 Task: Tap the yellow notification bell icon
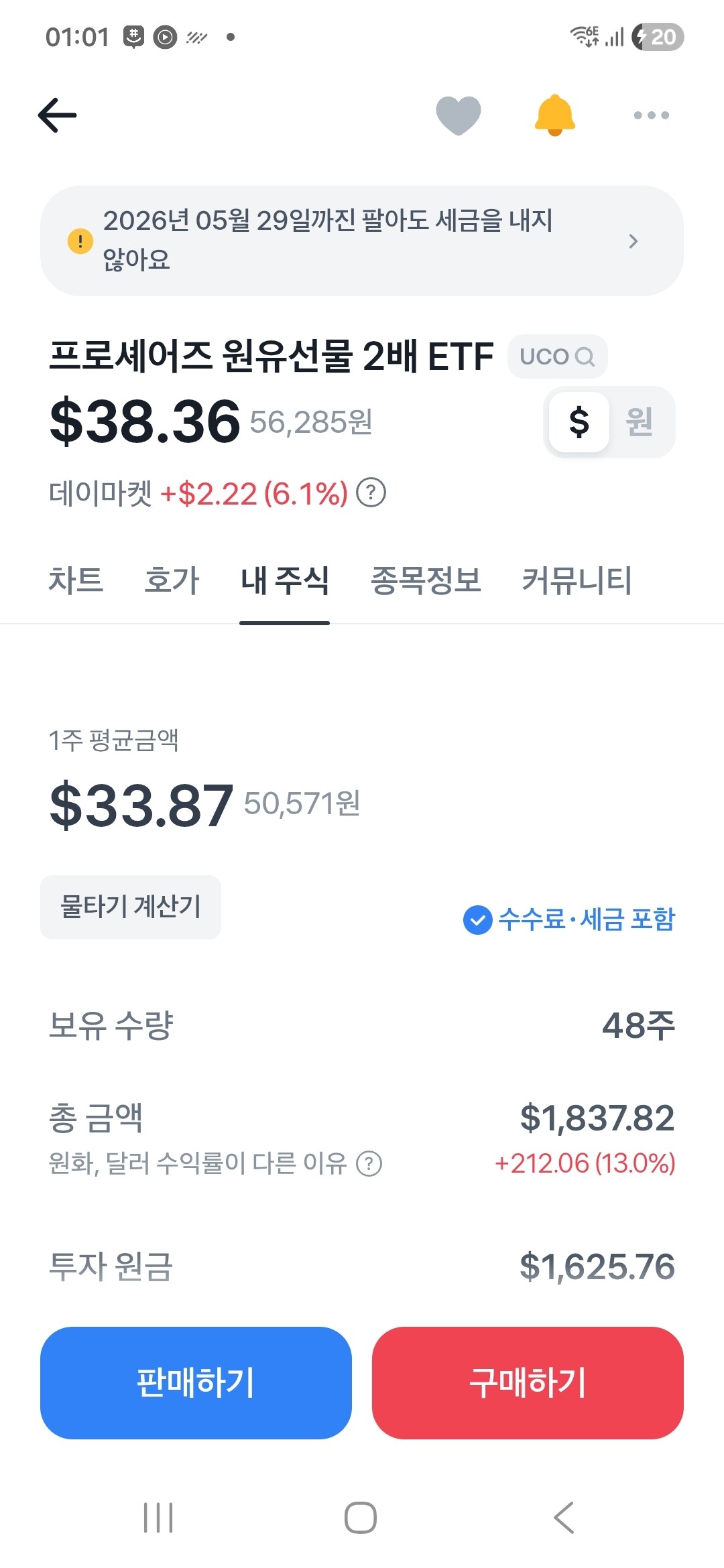pos(554,115)
